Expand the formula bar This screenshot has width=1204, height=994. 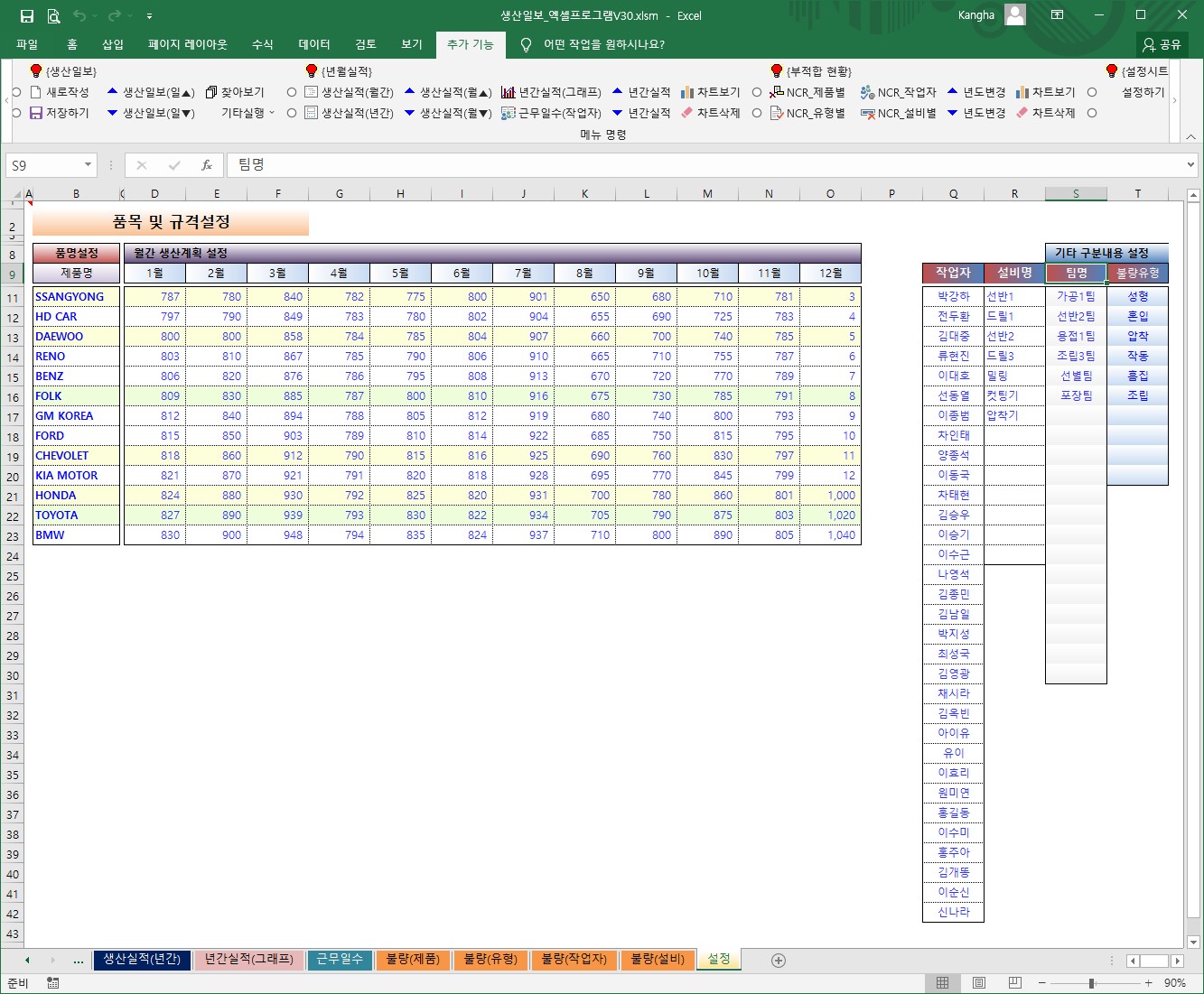point(1191,165)
